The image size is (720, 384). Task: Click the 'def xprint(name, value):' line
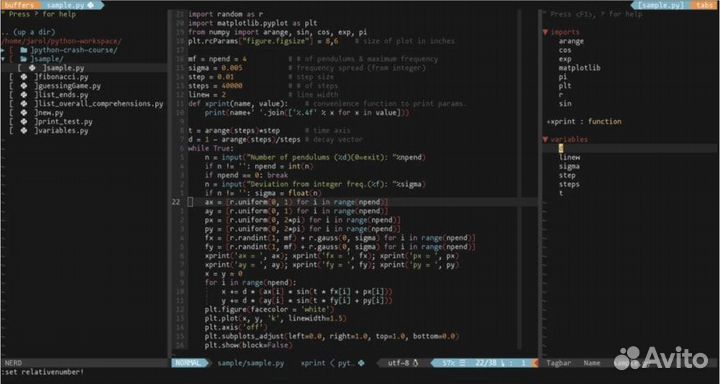click(238, 104)
